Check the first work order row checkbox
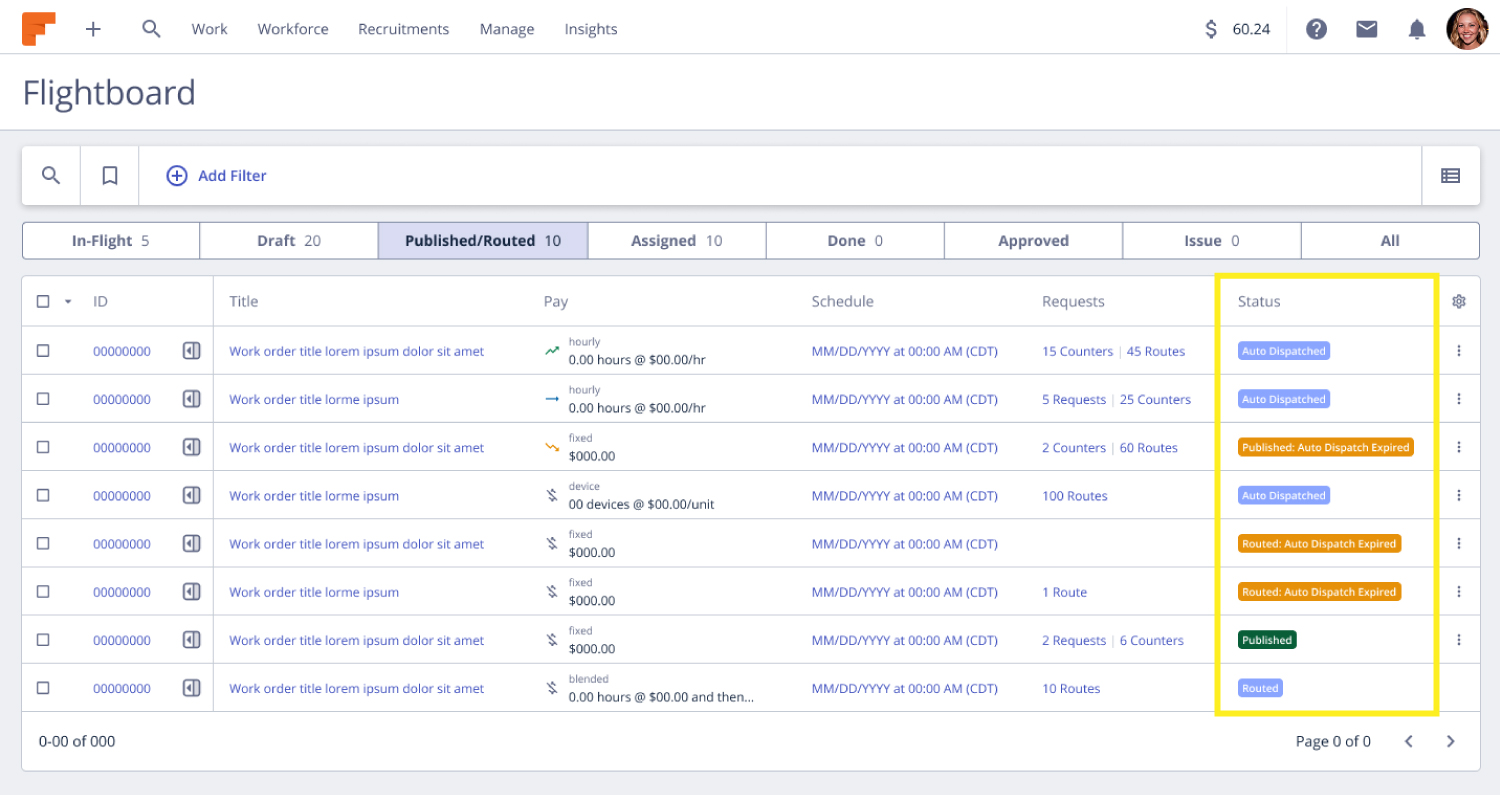Viewport: 1500px width, 795px height. pyautogui.click(x=43, y=351)
